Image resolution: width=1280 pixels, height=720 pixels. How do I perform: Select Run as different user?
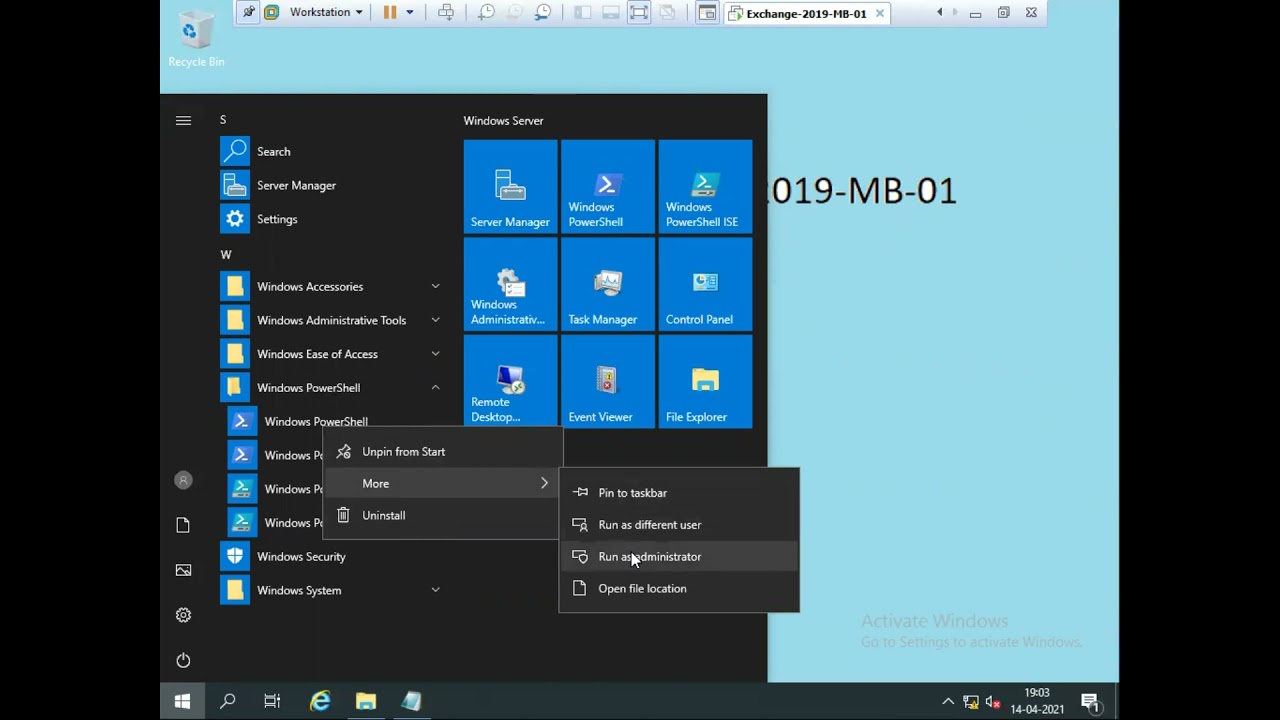pos(679,525)
